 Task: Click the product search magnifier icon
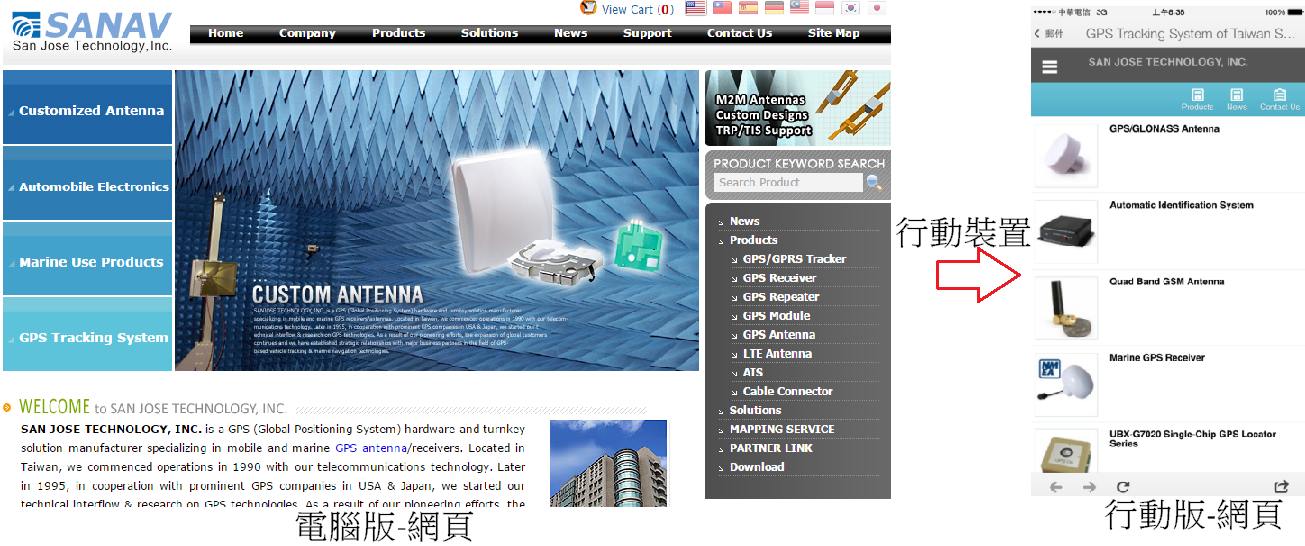tap(874, 182)
